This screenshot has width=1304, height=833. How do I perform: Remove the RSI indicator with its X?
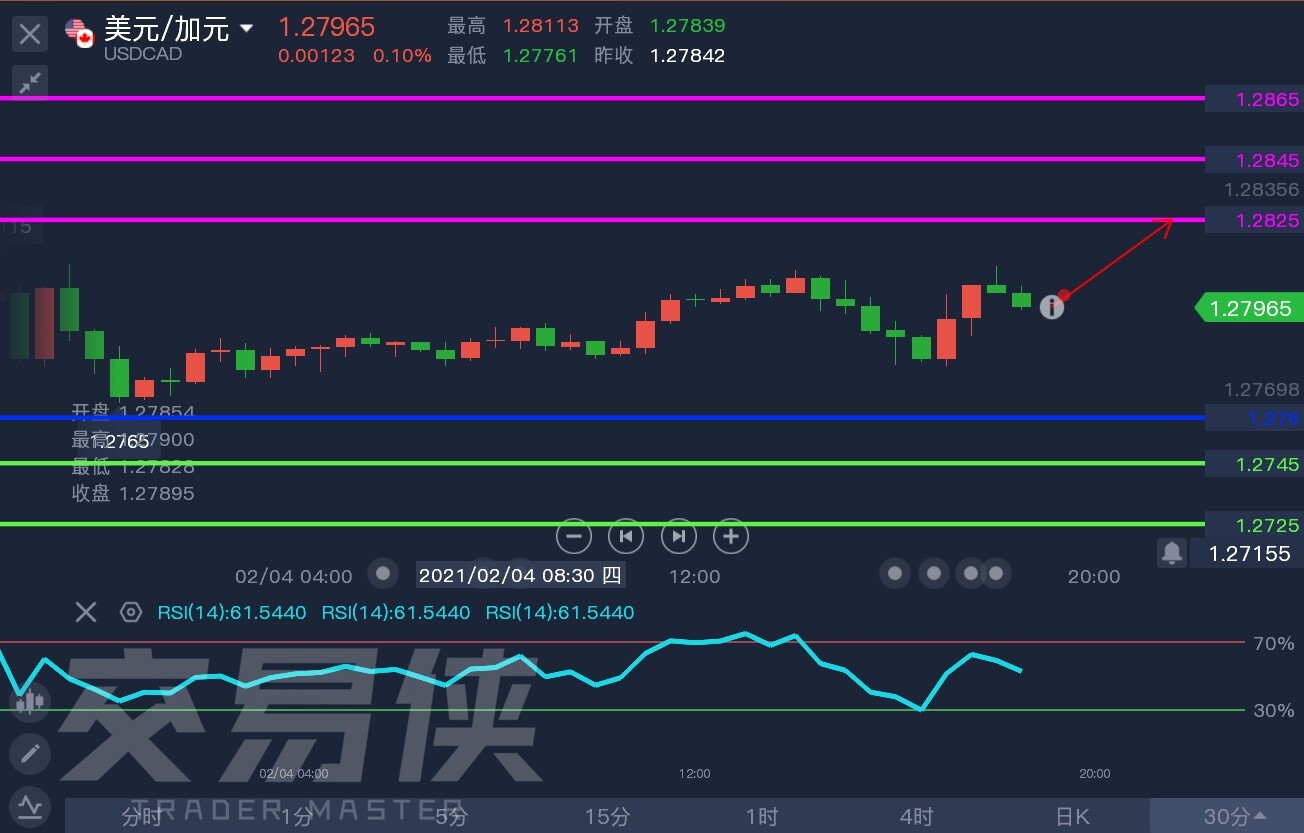86,612
